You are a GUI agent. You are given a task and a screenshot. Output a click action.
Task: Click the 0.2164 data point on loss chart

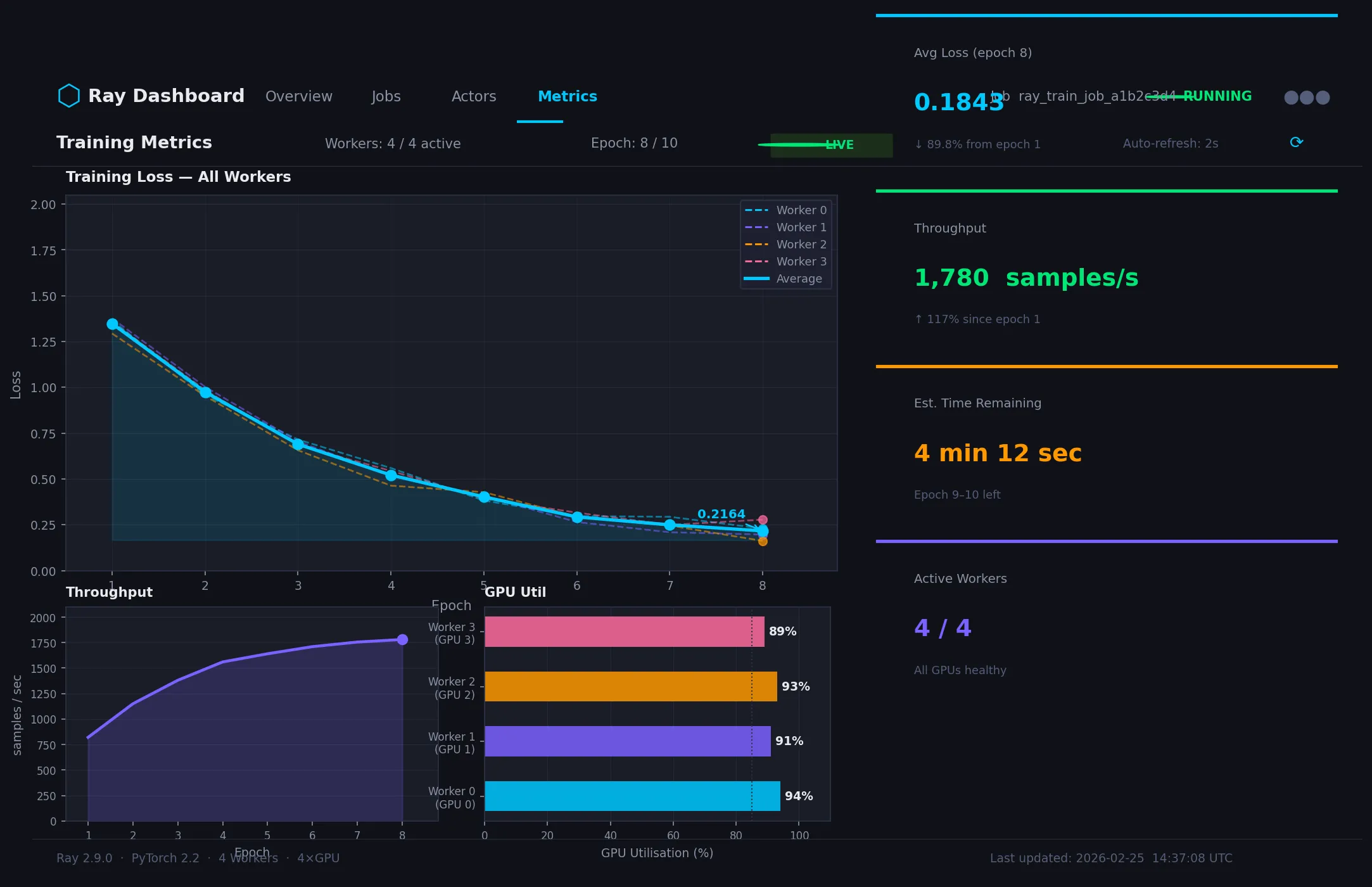click(x=763, y=529)
